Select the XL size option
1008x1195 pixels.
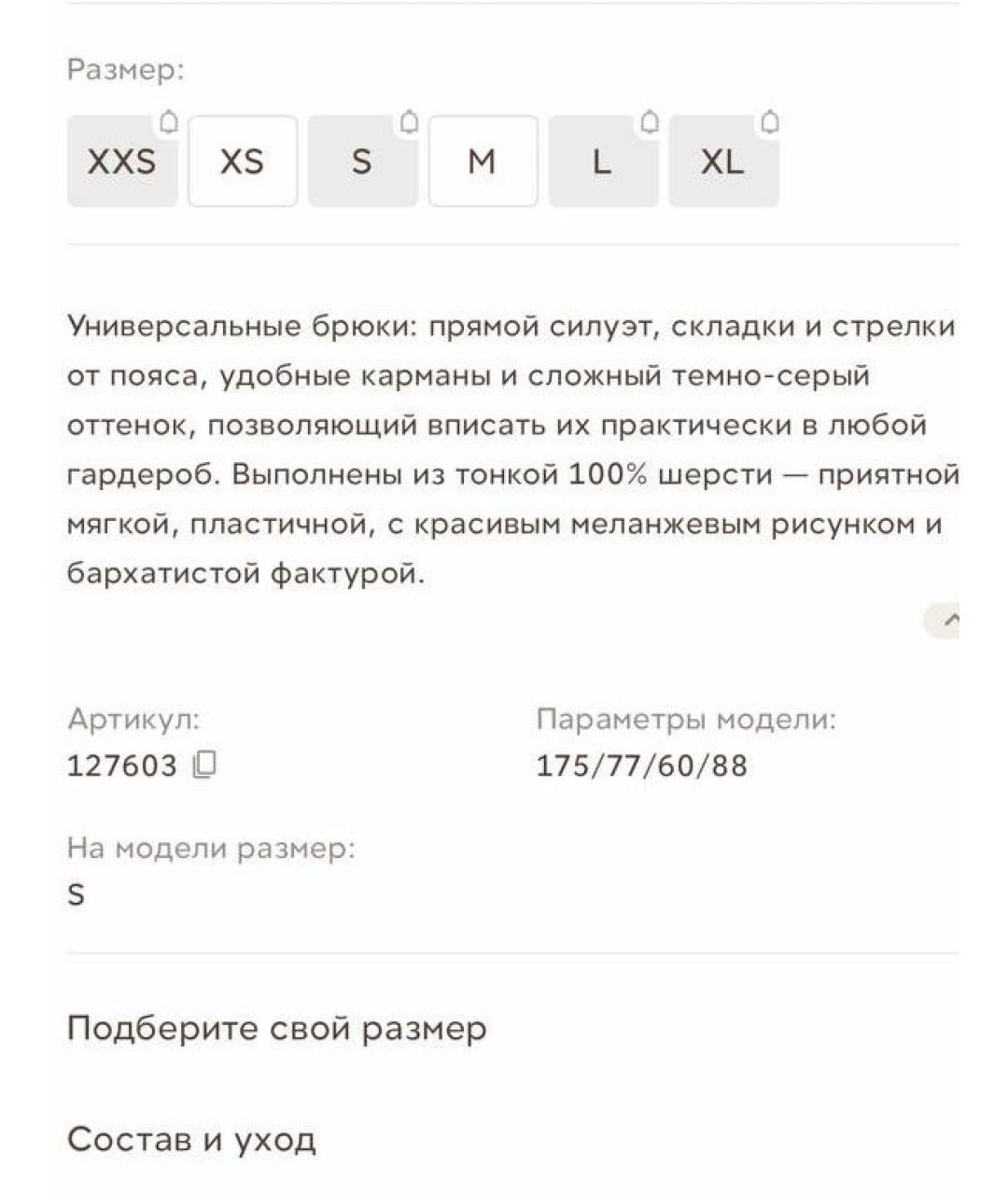pyautogui.click(x=722, y=162)
